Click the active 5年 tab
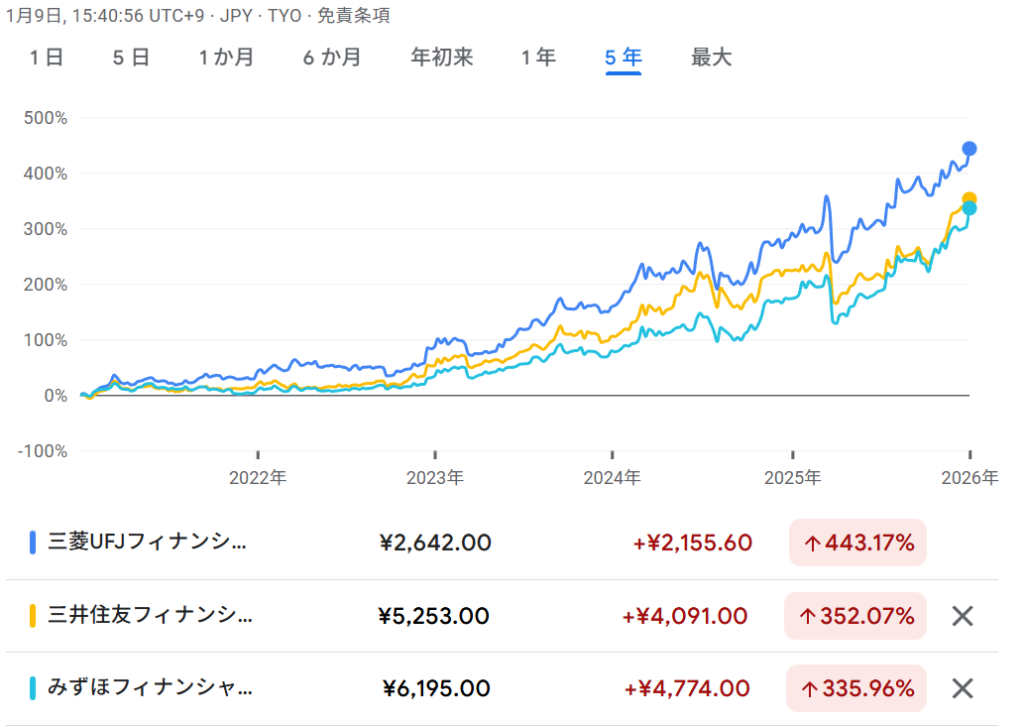Image resolution: width=1024 pixels, height=727 pixels. (623, 58)
